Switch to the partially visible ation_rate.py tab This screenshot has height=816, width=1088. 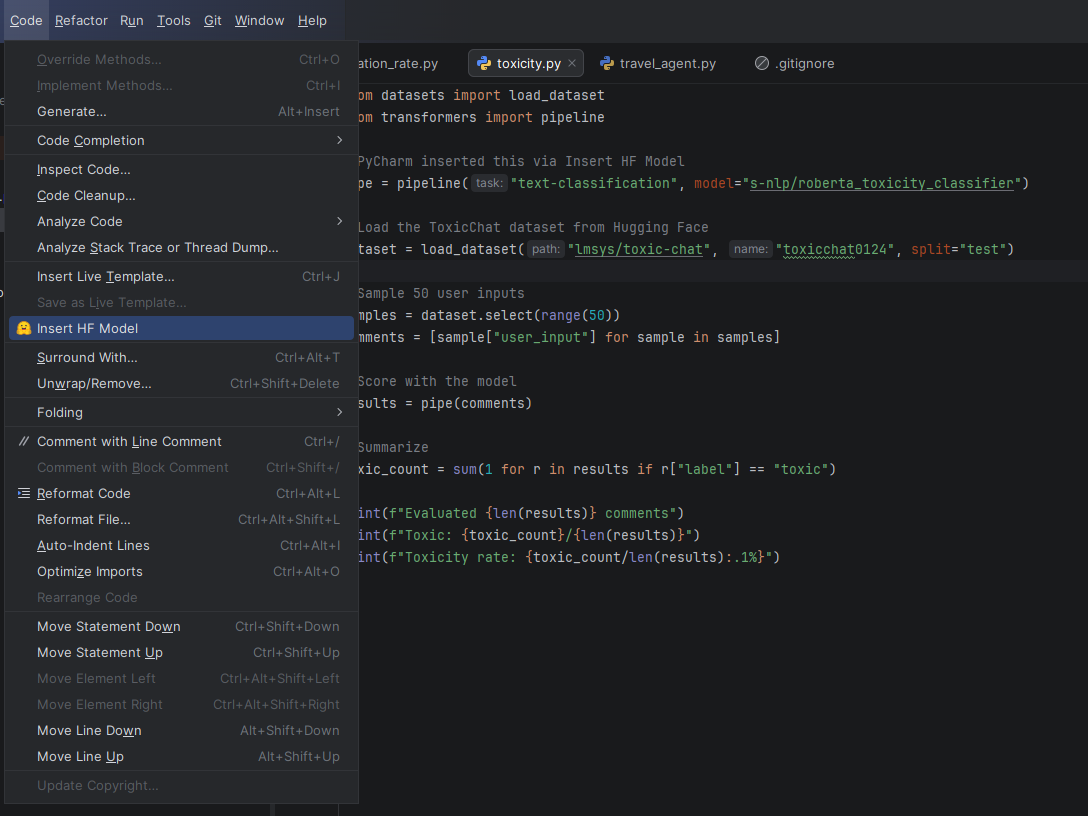coord(399,63)
